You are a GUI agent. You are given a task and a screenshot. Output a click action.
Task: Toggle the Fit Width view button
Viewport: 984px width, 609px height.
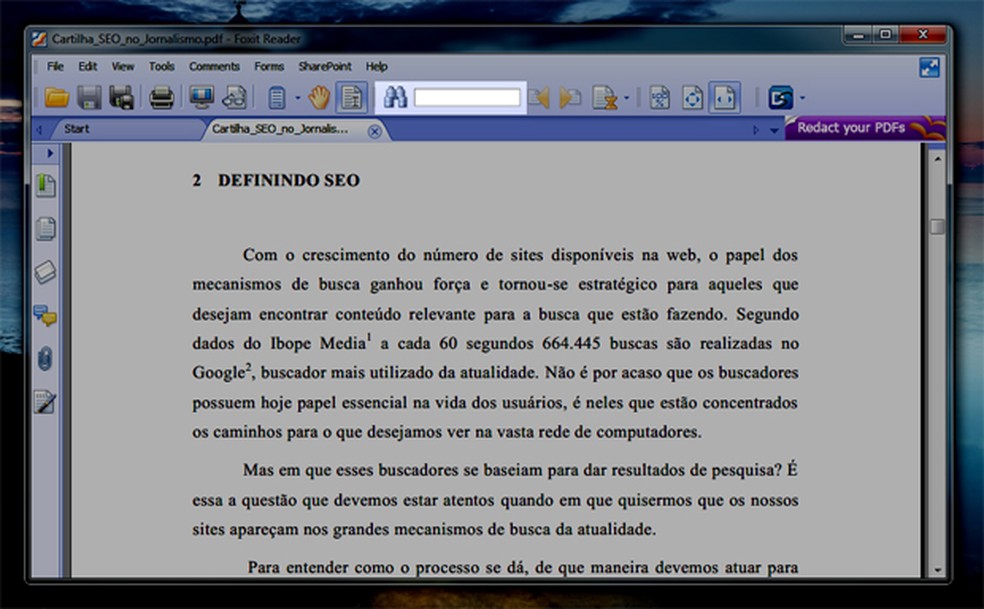725,97
